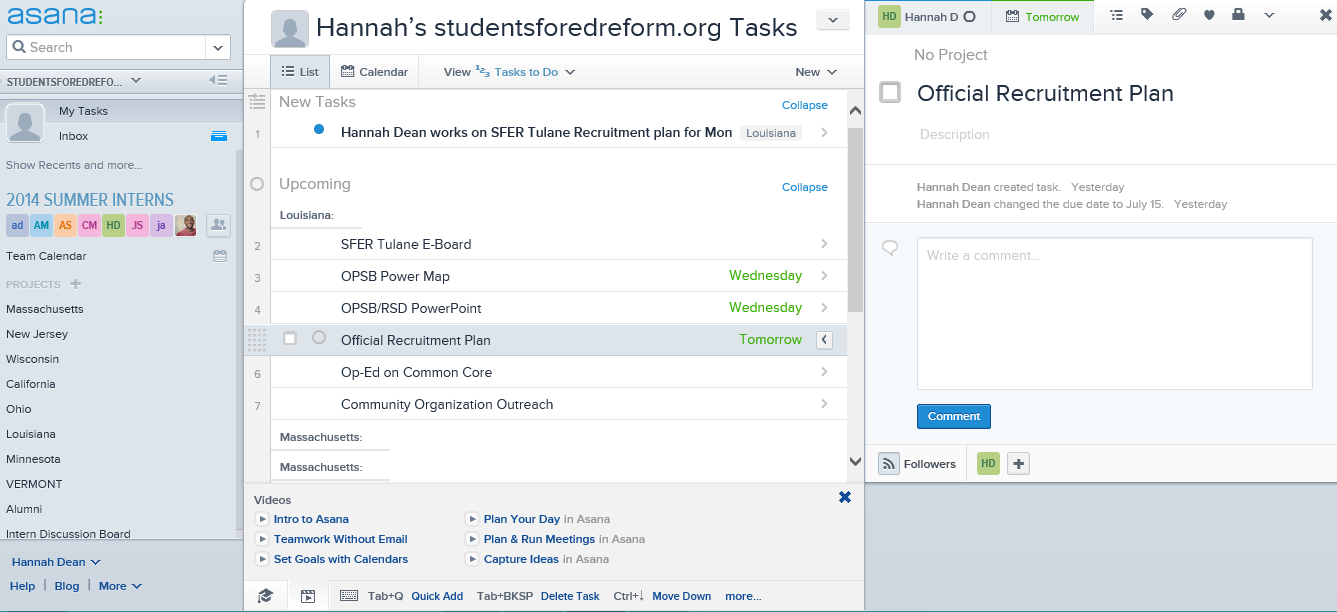1337x612 pixels.
Task: Open the Plan Your Day video
Action: coord(522,519)
